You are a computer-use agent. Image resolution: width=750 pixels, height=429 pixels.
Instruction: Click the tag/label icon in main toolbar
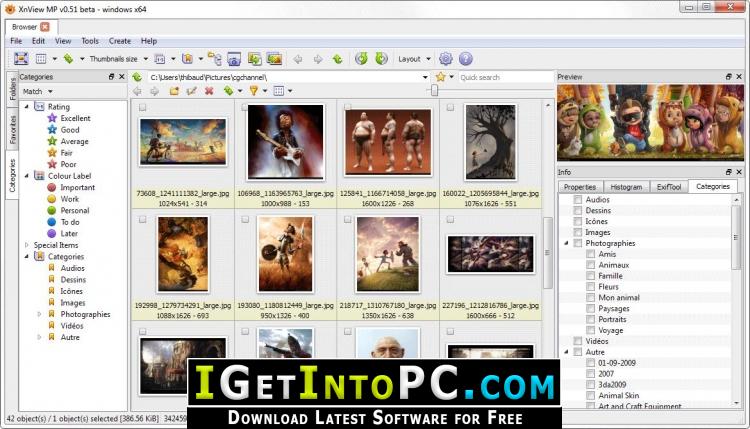pos(68,58)
